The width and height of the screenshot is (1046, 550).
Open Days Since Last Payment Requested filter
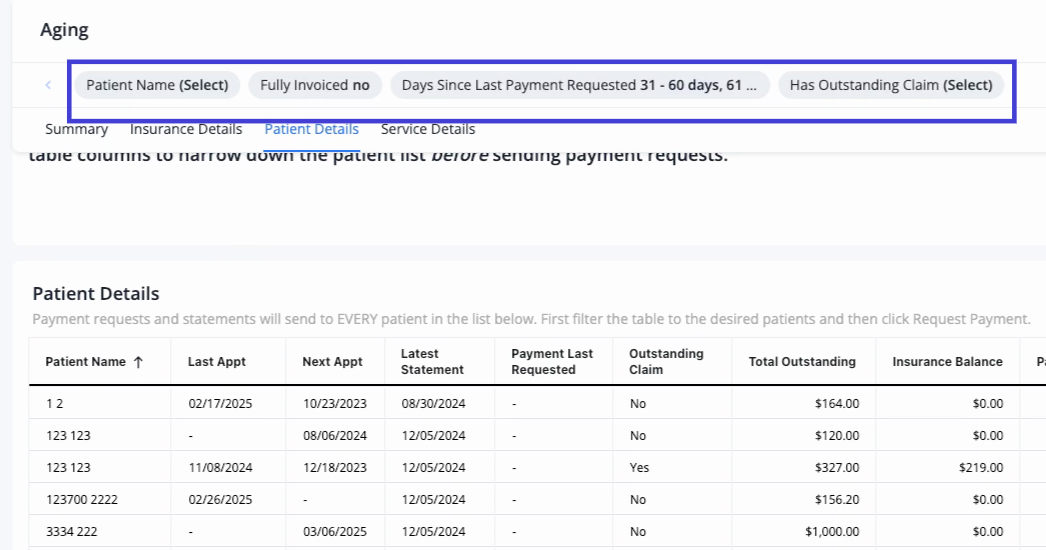(579, 85)
